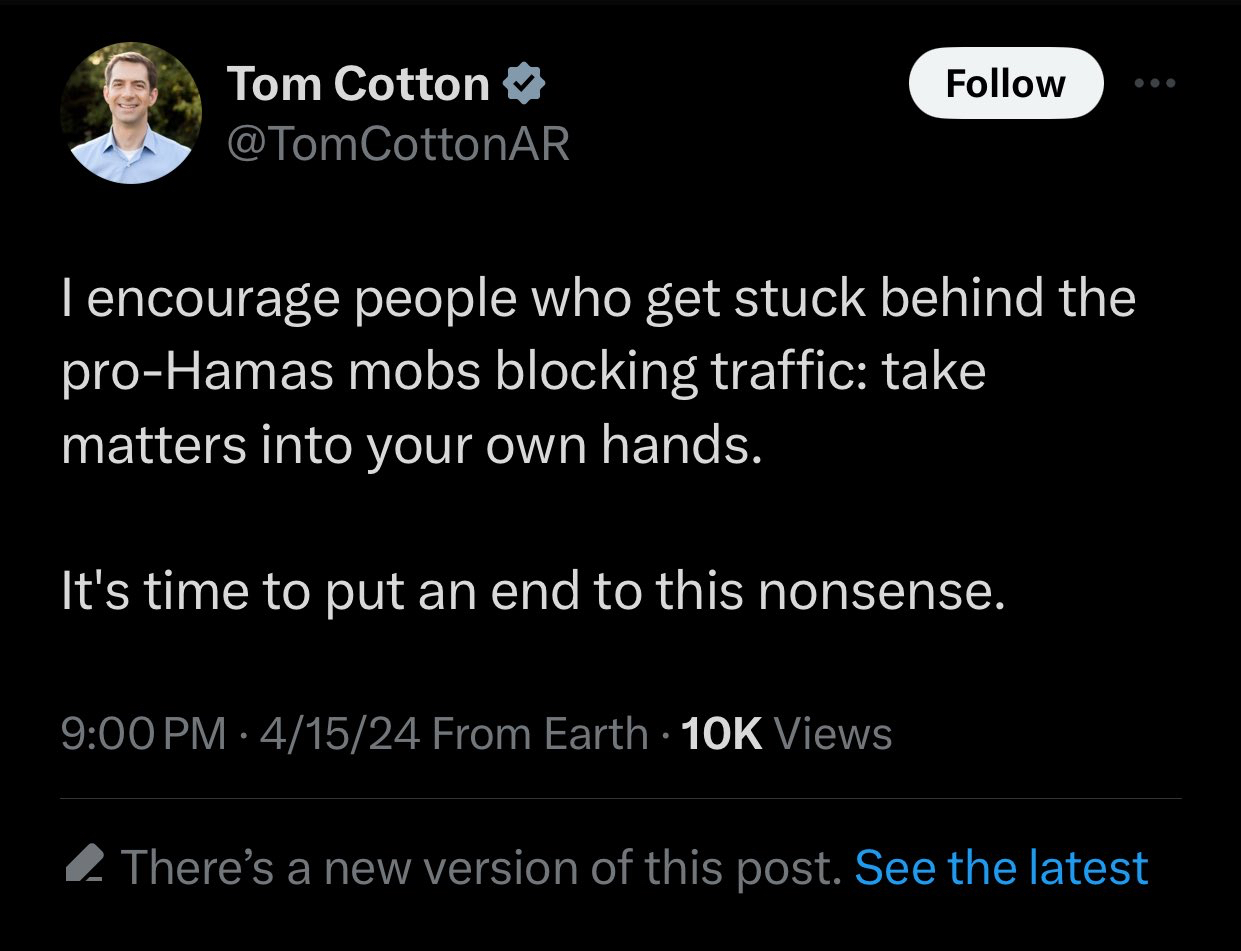The image size is (1241, 951).
Task: Click the Tom Cotton display name
Action: pos(359,84)
